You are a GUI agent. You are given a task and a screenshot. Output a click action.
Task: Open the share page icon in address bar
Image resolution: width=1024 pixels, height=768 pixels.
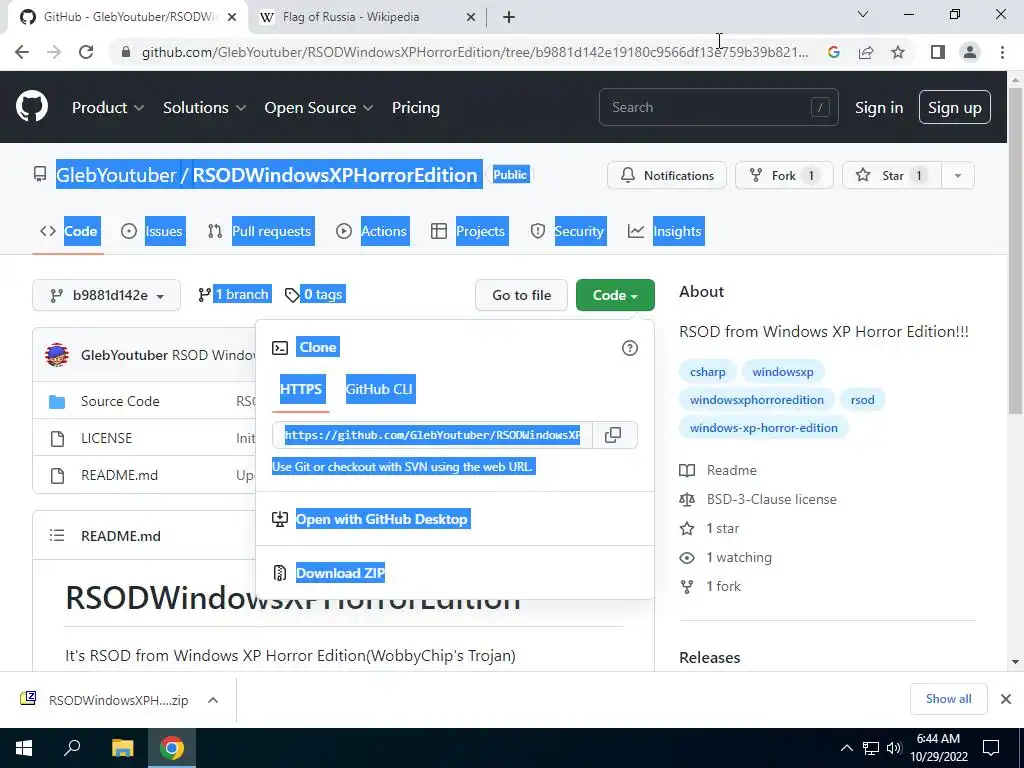pos(866,52)
